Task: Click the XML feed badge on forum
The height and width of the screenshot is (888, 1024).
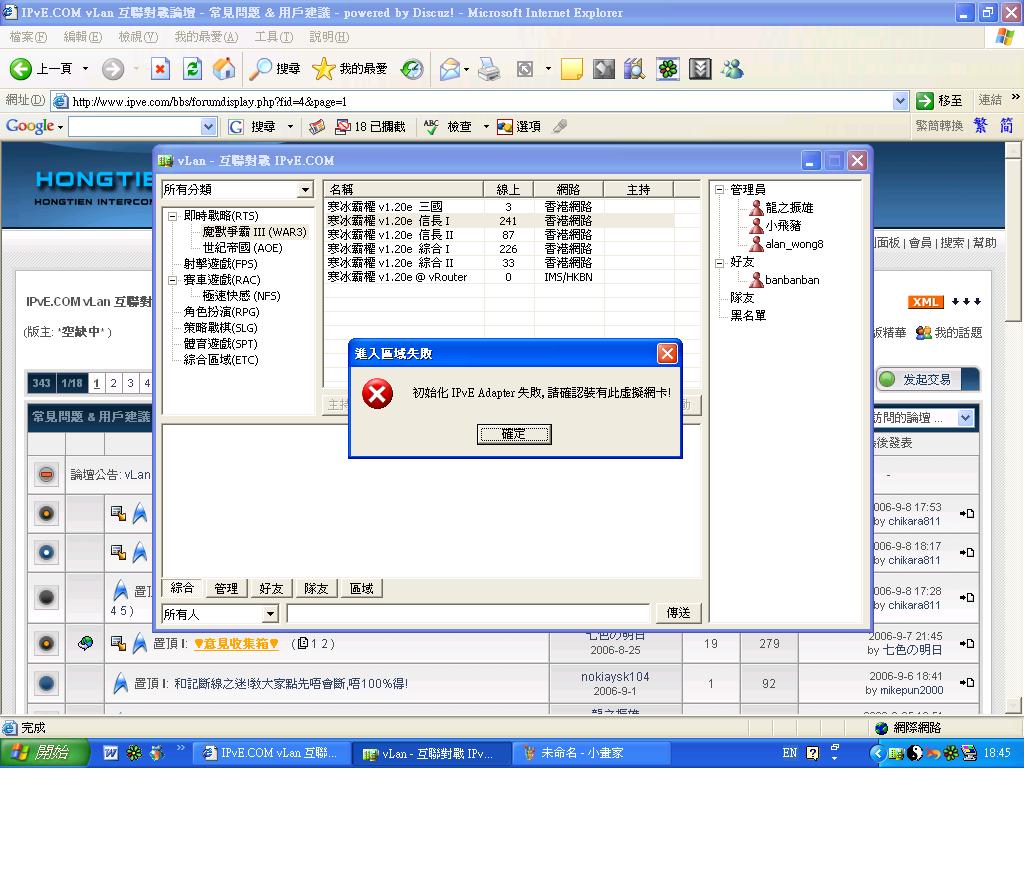Action: [x=925, y=302]
